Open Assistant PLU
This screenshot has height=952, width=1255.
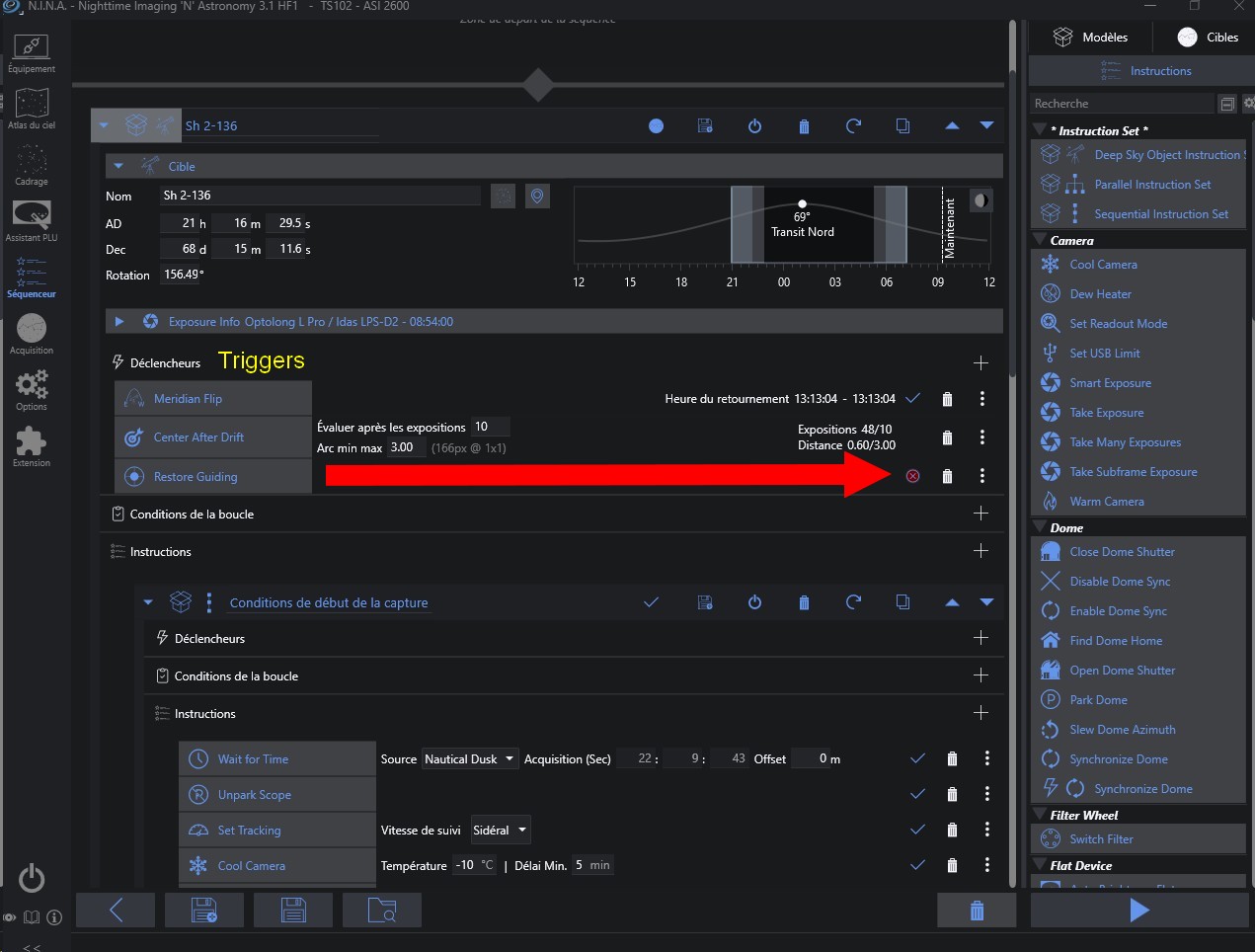[32, 222]
